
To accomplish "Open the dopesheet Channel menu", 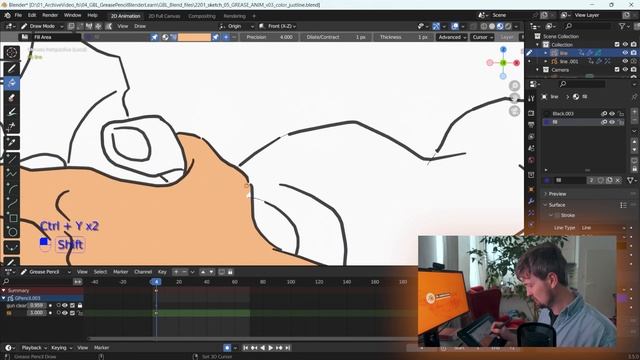I will tap(143, 272).
